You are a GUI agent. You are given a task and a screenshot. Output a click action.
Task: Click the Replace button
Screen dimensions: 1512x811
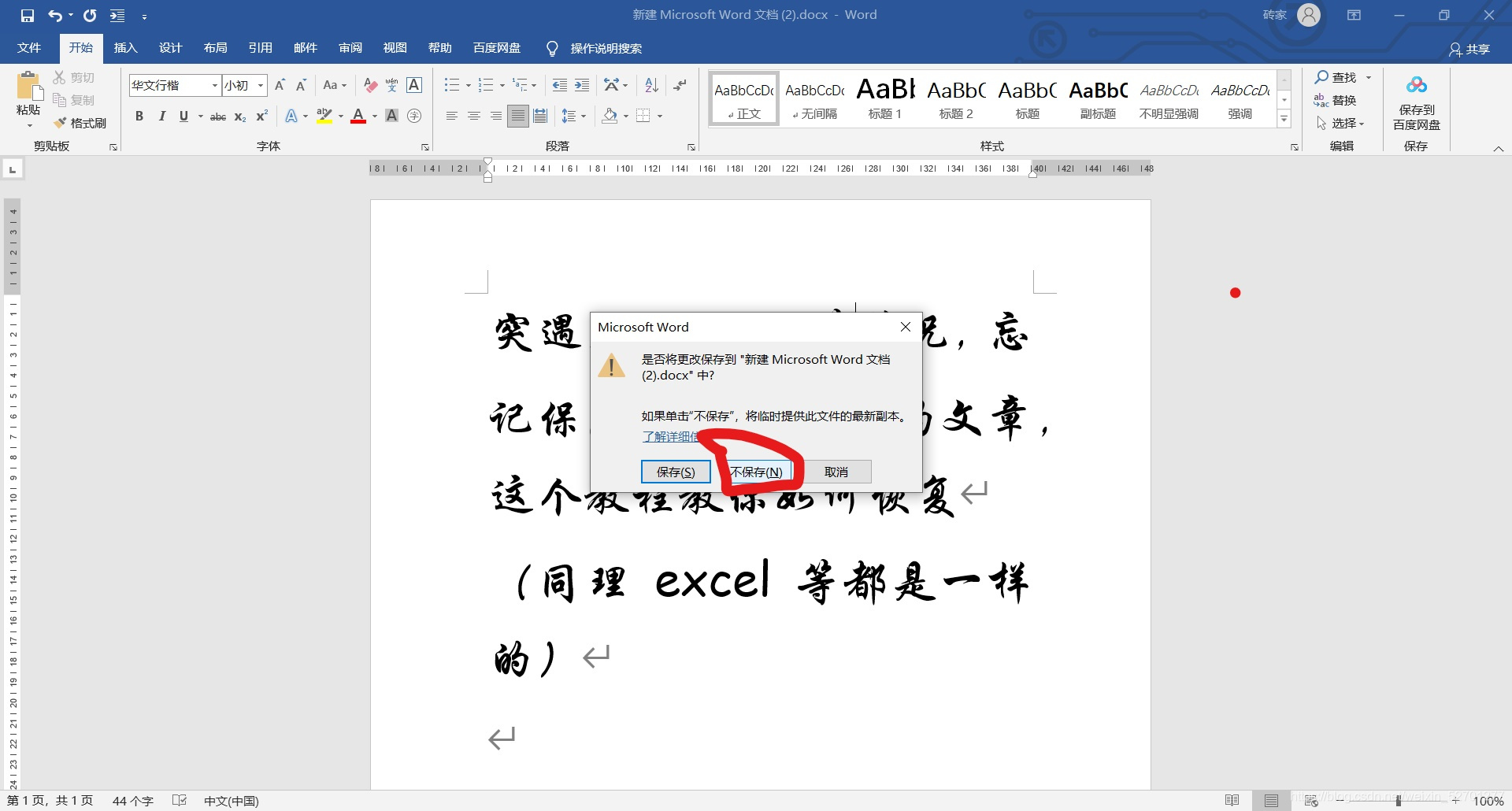click(x=1336, y=100)
